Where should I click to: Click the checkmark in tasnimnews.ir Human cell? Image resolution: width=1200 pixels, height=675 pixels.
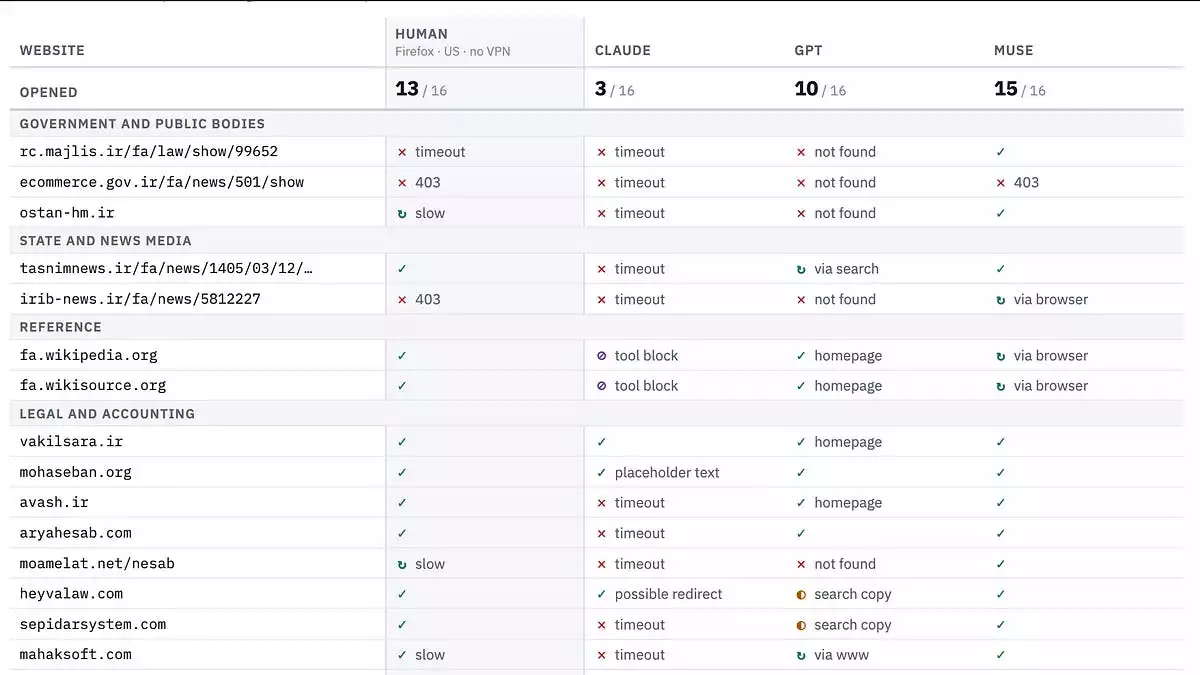click(x=402, y=269)
